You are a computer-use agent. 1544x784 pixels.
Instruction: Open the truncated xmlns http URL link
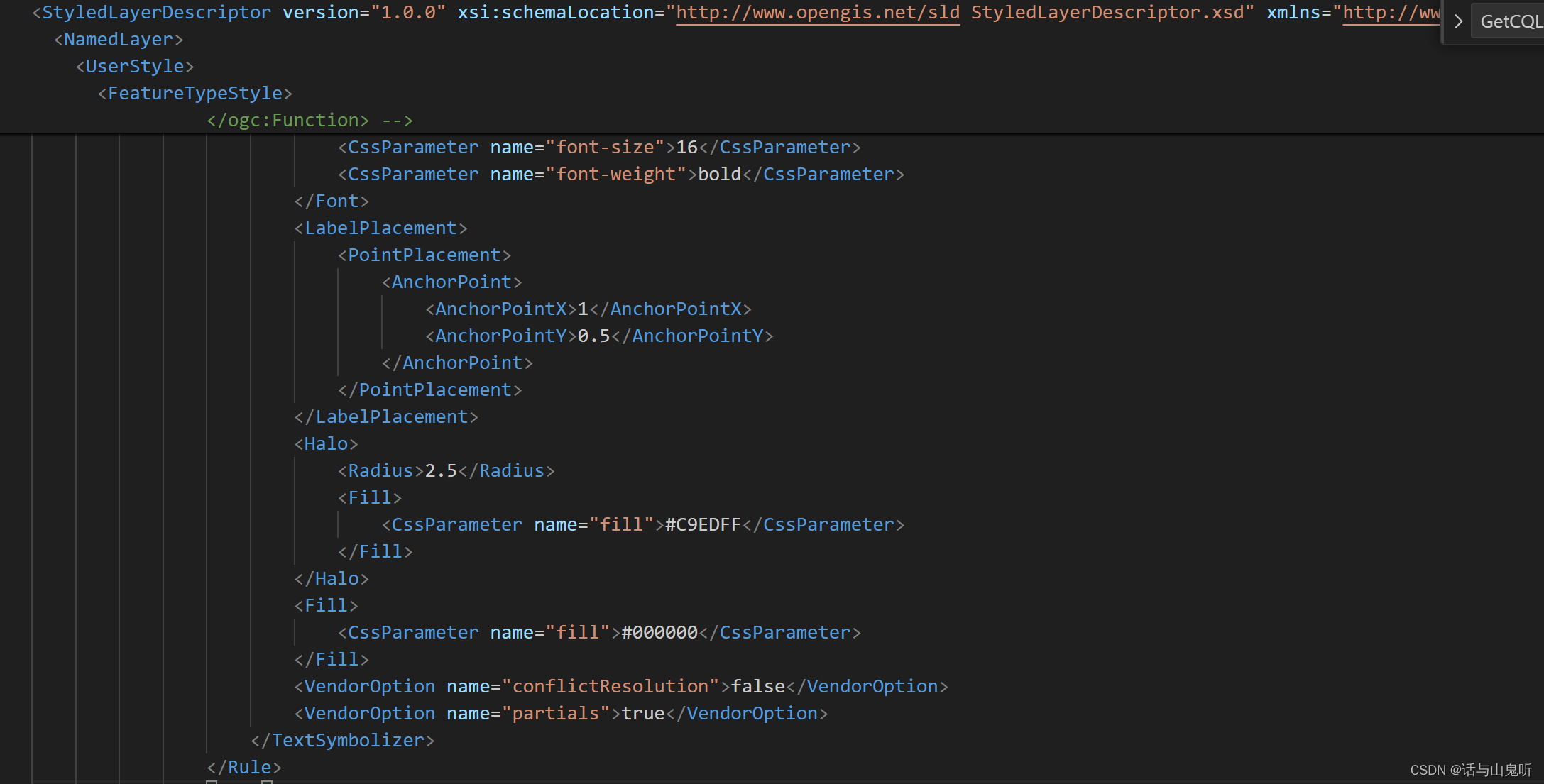coord(1391,13)
